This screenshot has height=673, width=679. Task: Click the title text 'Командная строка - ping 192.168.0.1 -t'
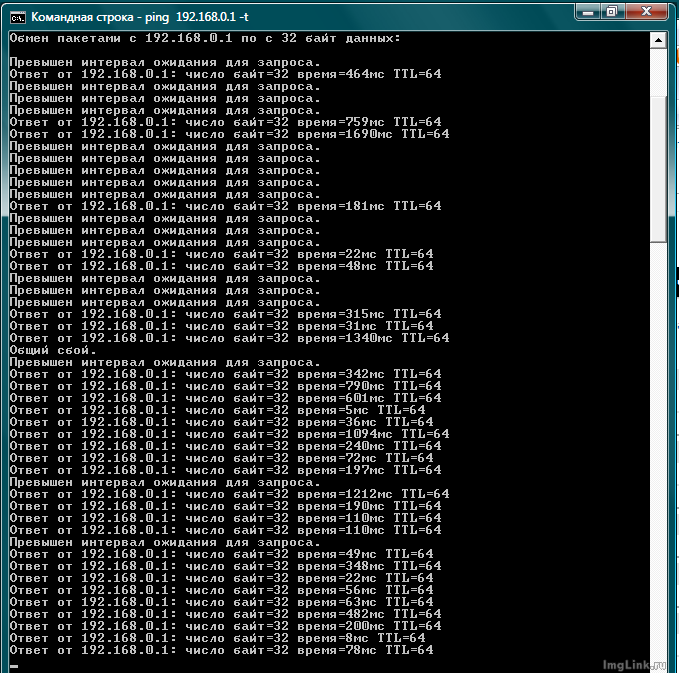(140, 17)
